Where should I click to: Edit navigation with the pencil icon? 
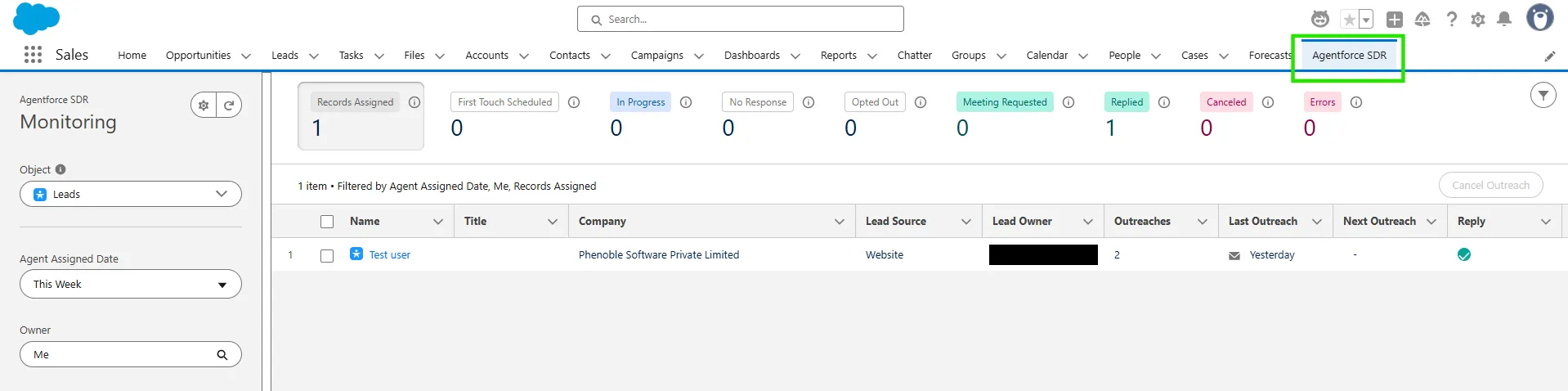click(x=1549, y=56)
